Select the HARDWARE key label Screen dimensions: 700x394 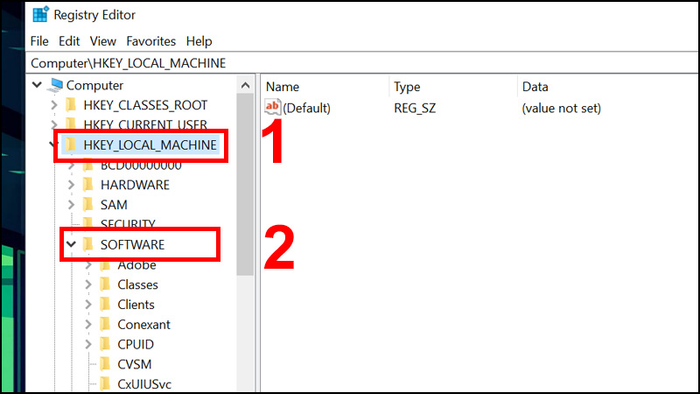tap(135, 185)
